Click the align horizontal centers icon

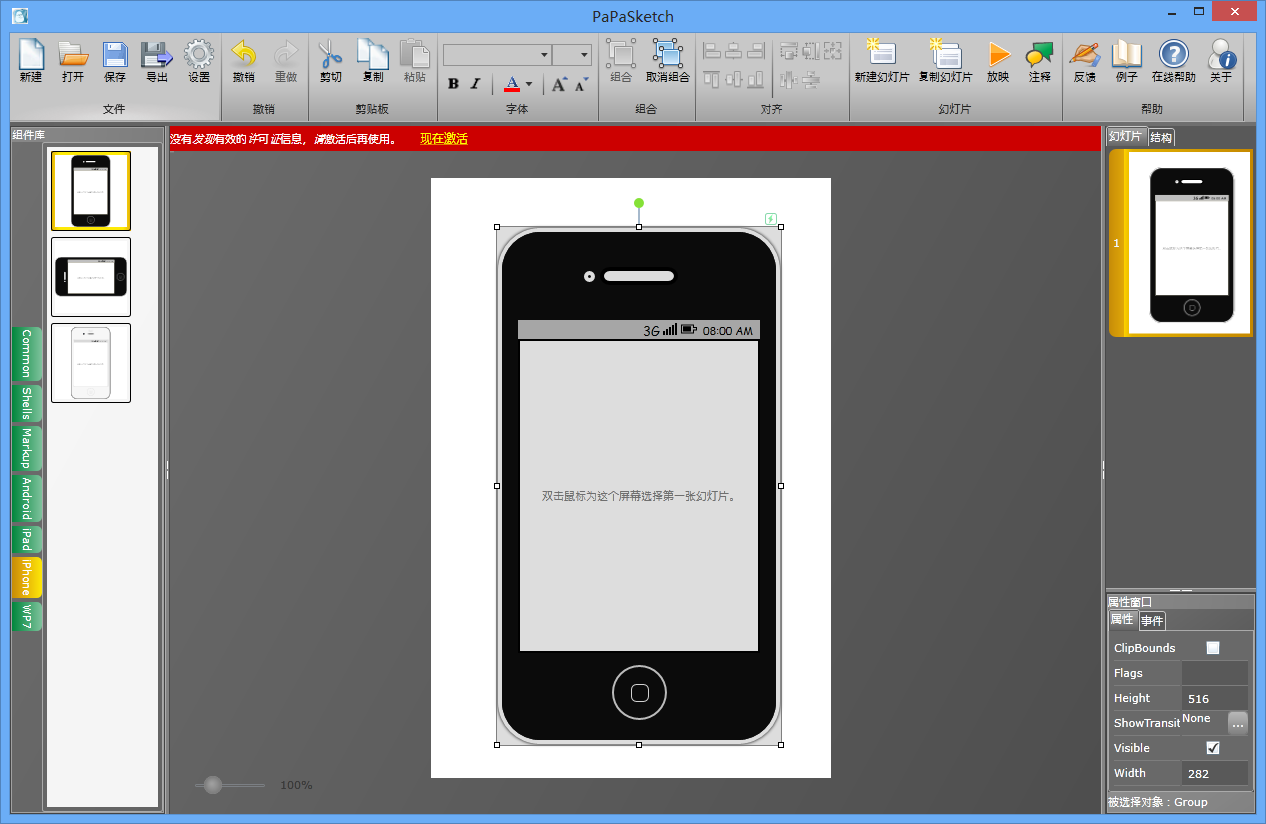(x=734, y=49)
